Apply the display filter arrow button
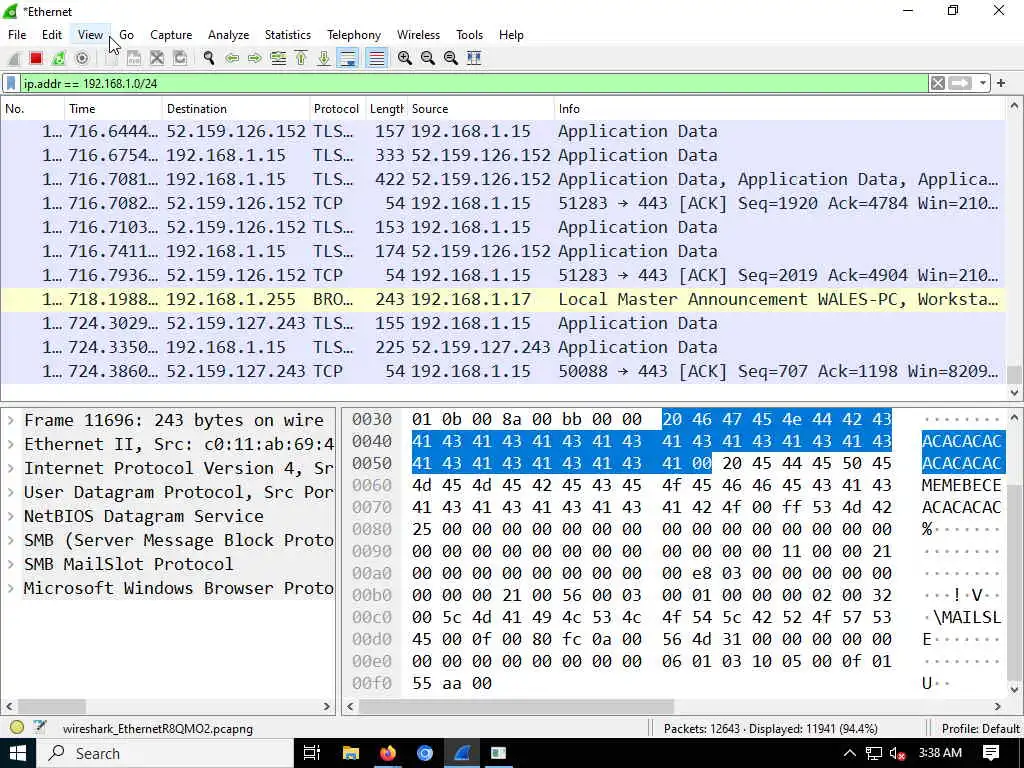 click(960, 84)
